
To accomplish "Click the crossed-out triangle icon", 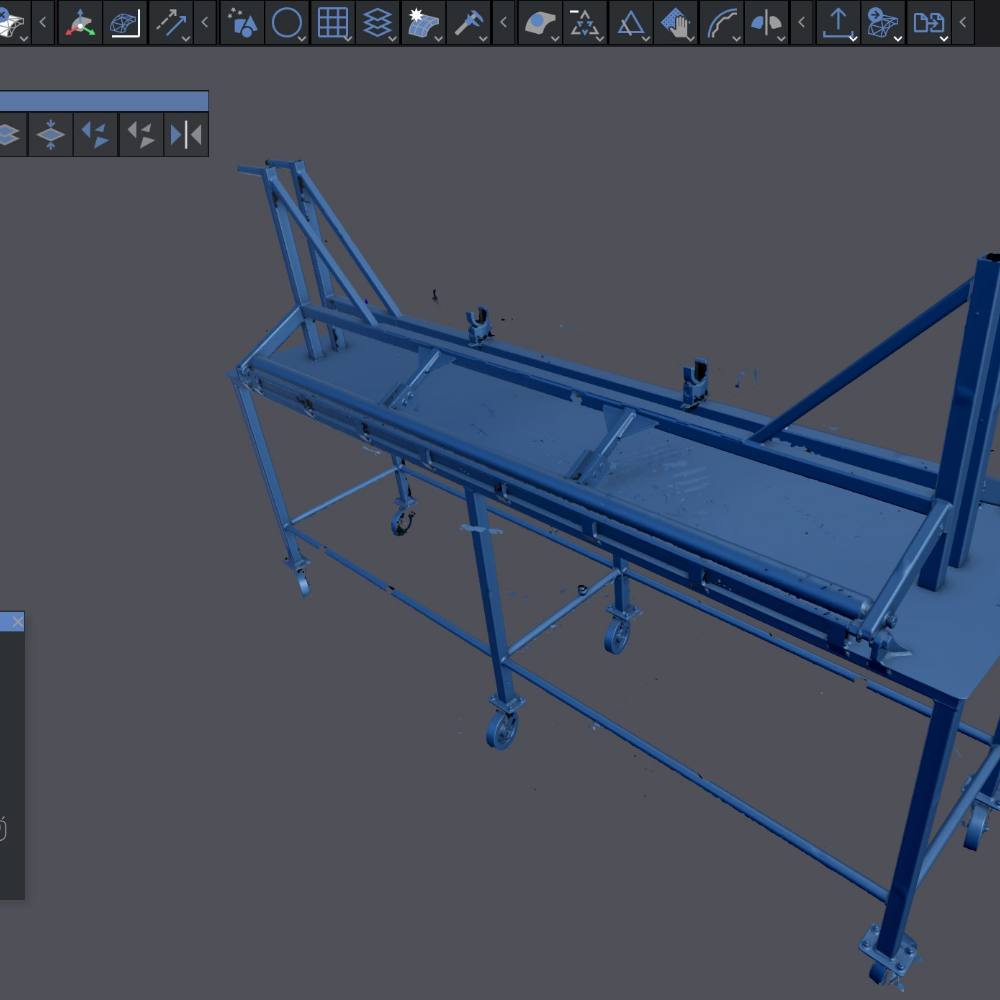I will pyautogui.click(x=630, y=23).
